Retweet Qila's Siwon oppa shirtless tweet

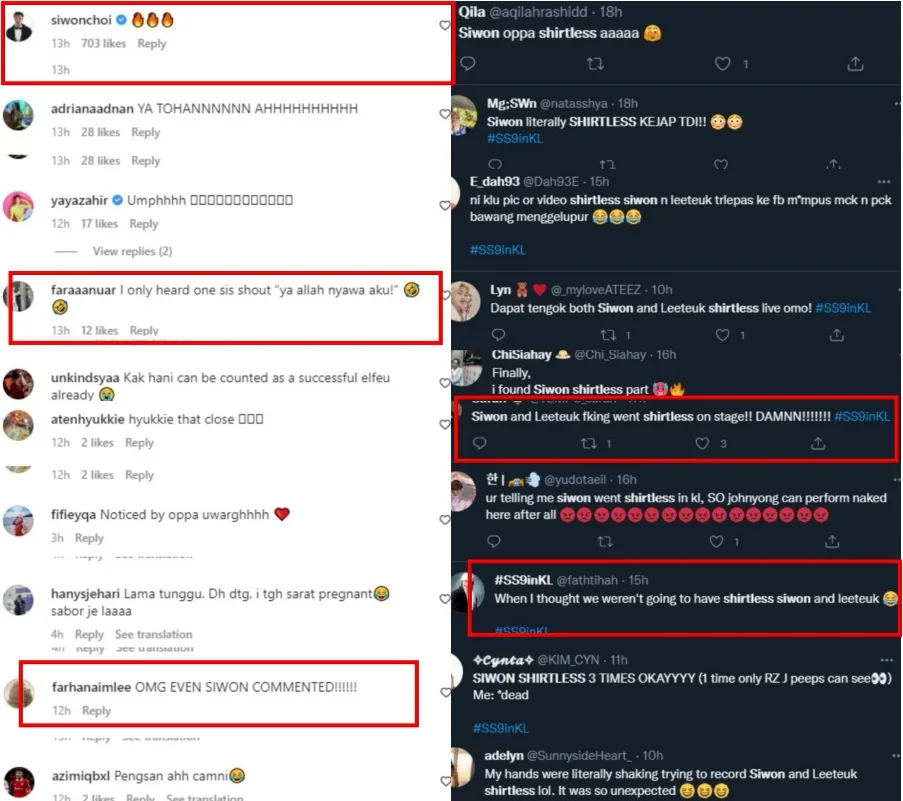(x=595, y=64)
